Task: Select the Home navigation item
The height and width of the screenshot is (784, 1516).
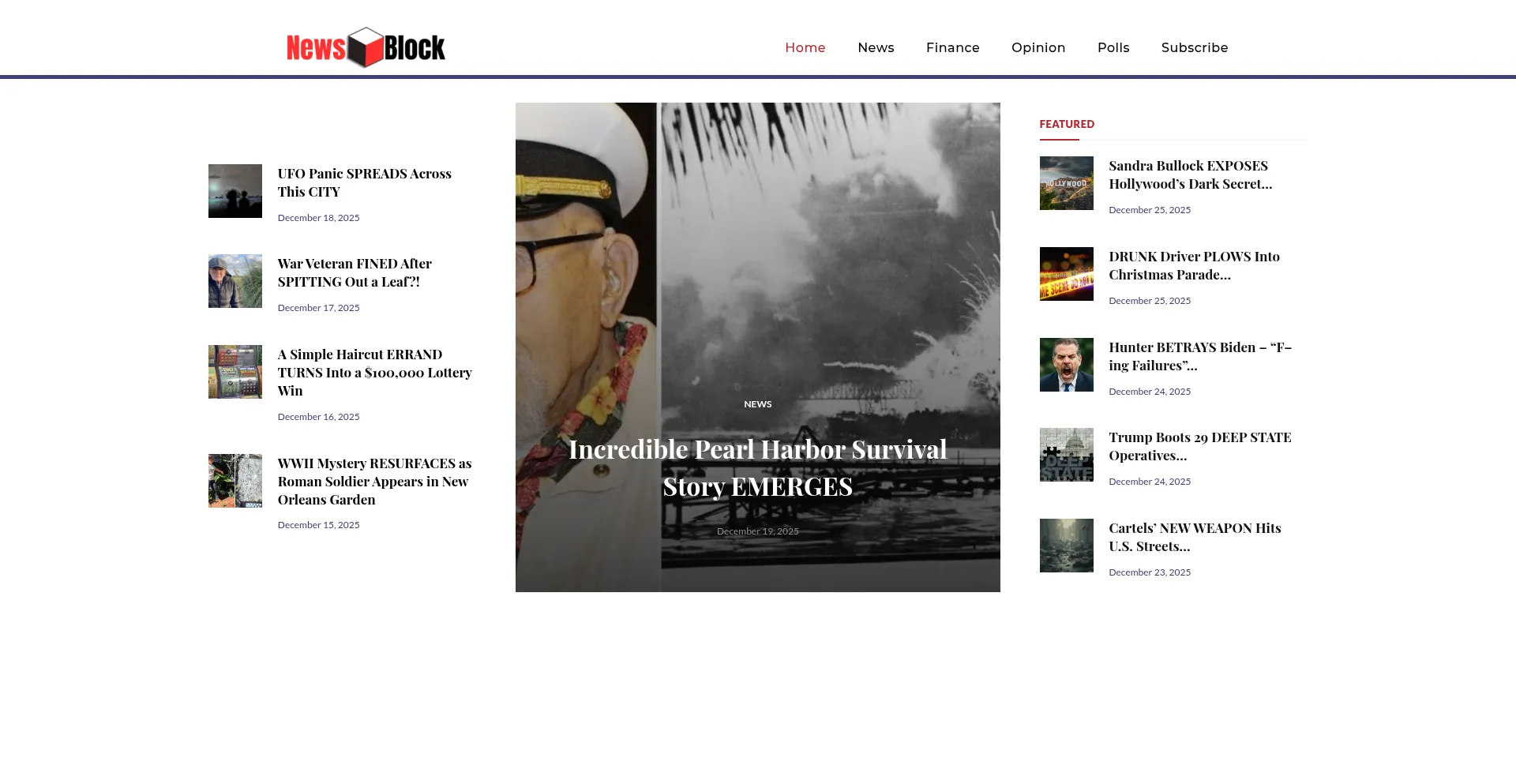Action: tap(805, 47)
